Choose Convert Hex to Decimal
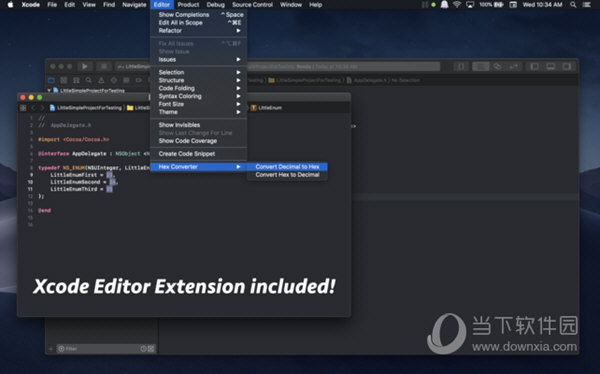The width and height of the screenshot is (600, 374). pos(287,175)
